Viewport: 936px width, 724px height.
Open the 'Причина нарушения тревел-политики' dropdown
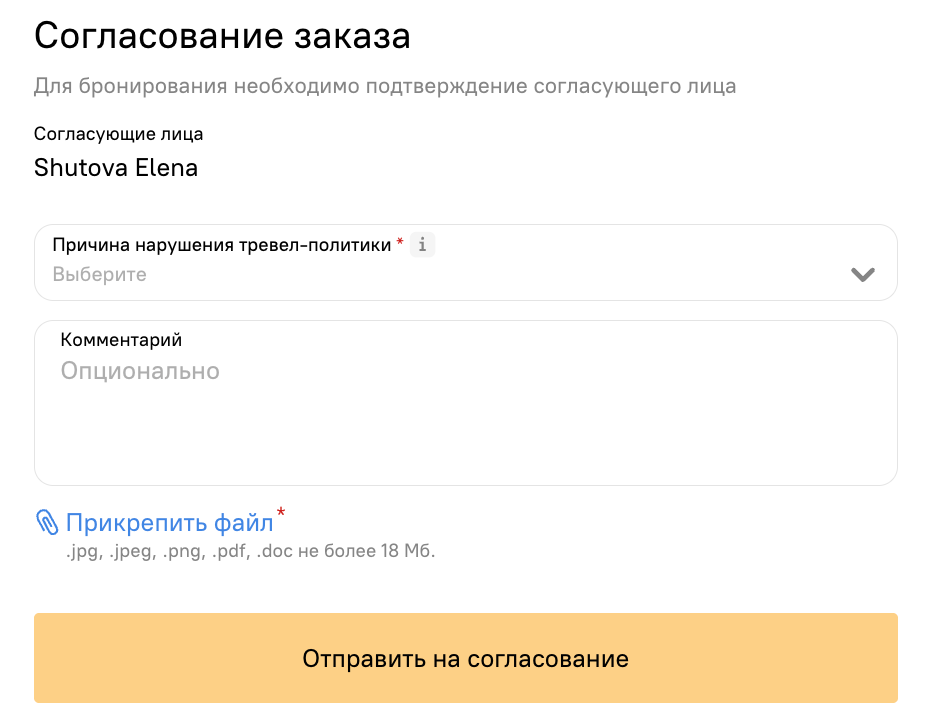point(466,263)
